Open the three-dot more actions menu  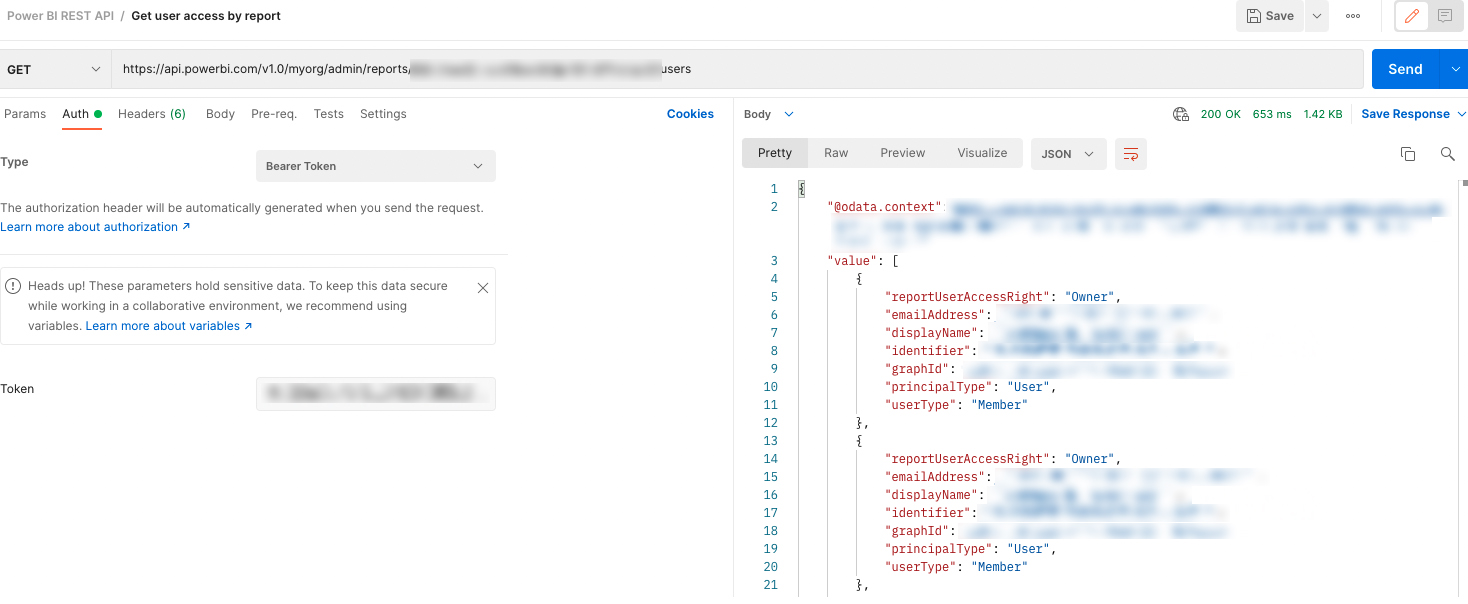[x=1353, y=16]
